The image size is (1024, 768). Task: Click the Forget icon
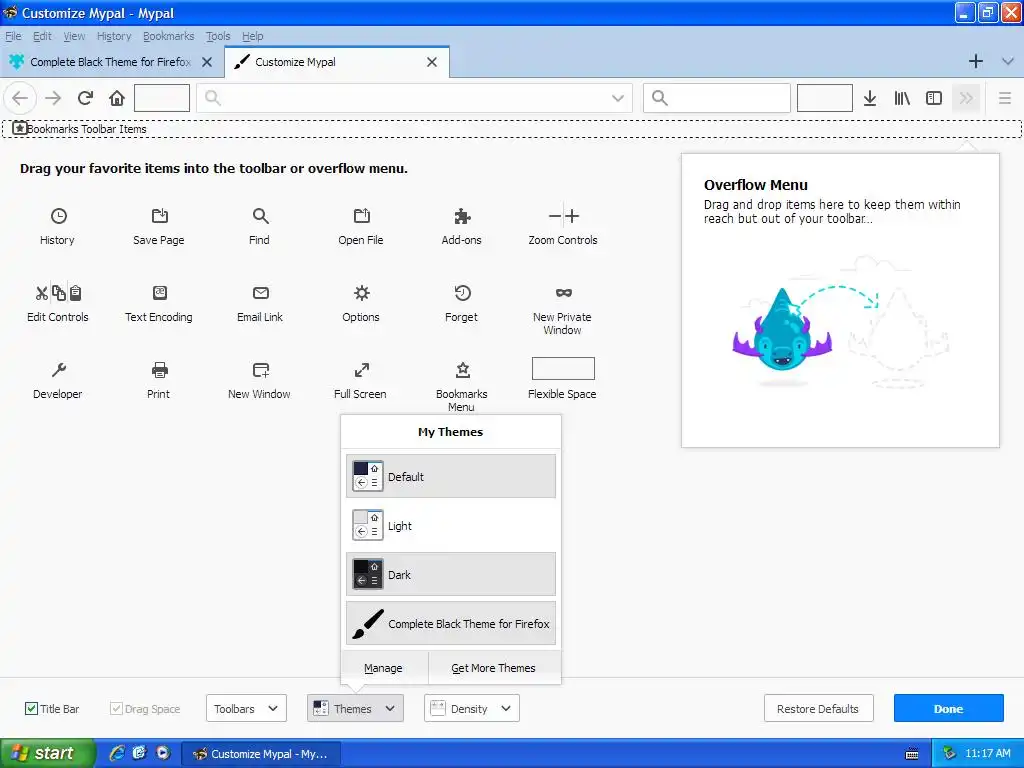pyautogui.click(x=462, y=293)
